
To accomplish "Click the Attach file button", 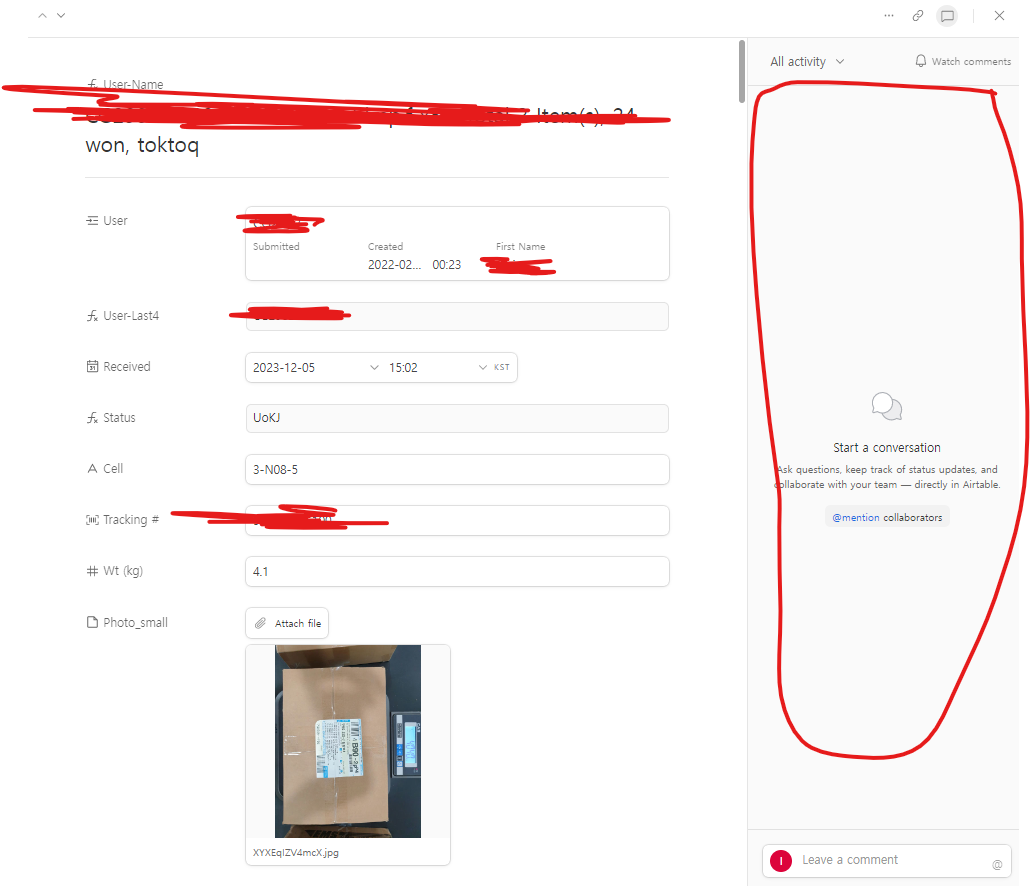I will coord(287,623).
